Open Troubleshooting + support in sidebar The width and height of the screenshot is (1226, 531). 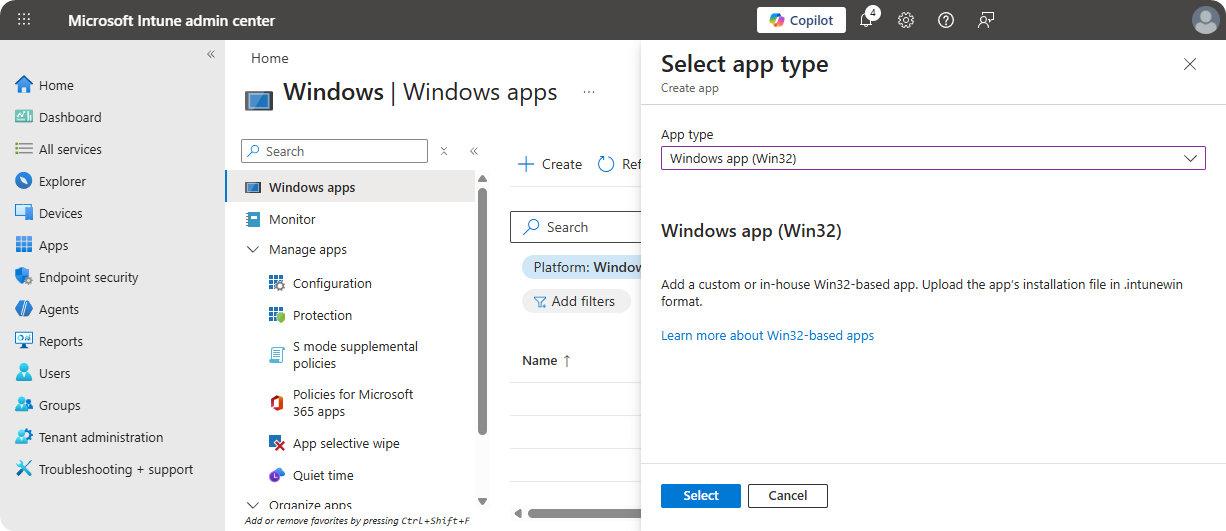coord(115,469)
